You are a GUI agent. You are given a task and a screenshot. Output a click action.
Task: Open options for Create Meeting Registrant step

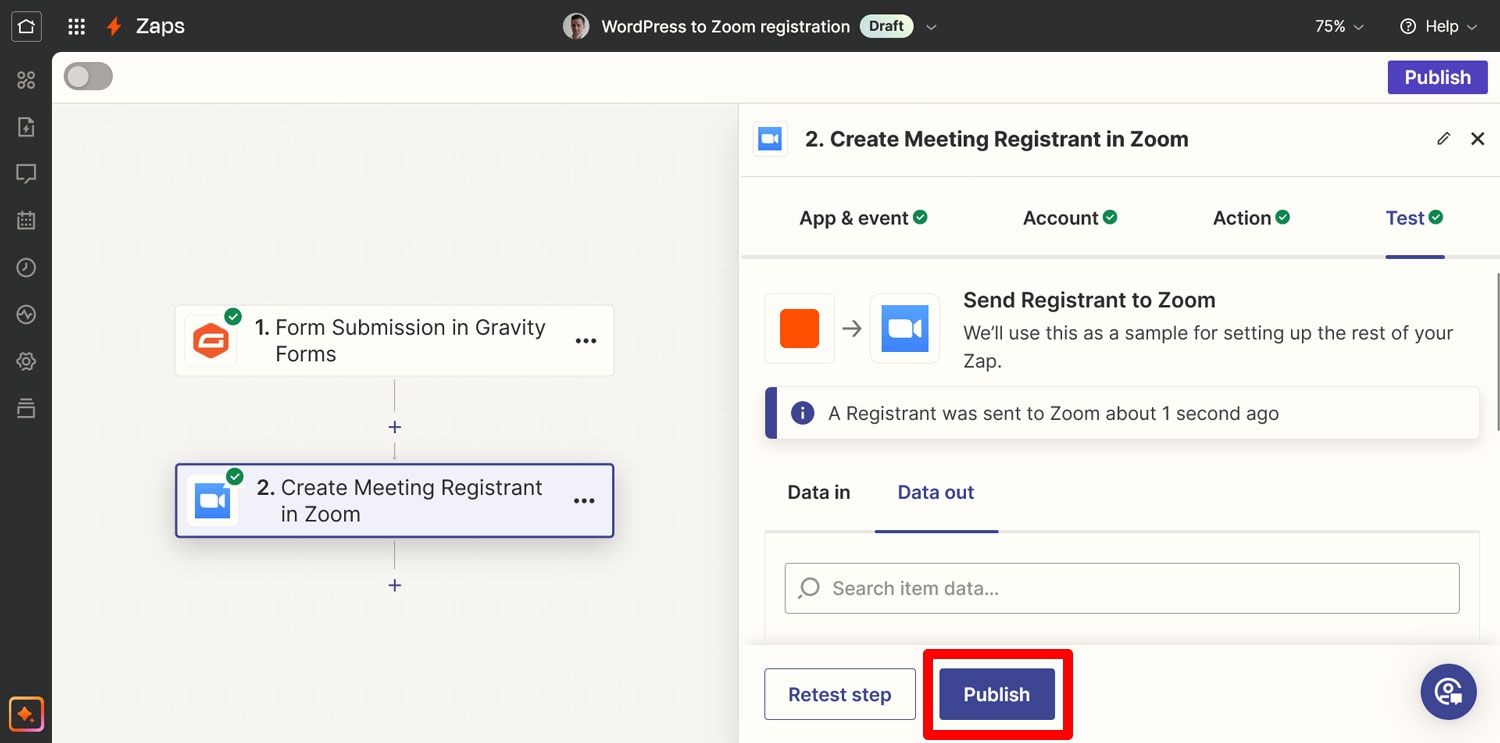click(584, 500)
